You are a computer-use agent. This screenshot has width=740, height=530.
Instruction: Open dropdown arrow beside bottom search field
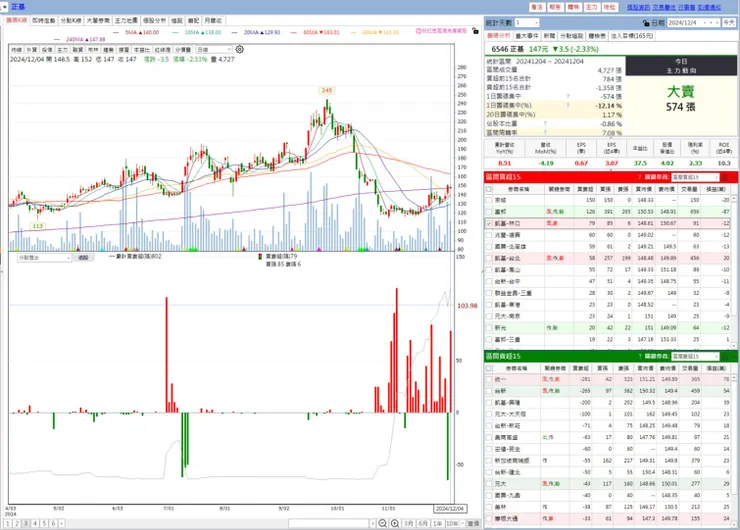(373, 523)
